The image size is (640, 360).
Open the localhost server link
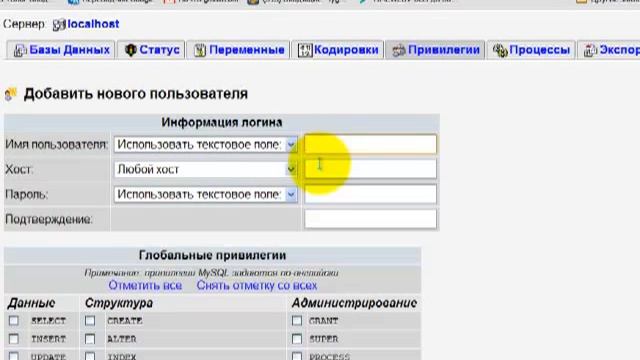pos(93,24)
